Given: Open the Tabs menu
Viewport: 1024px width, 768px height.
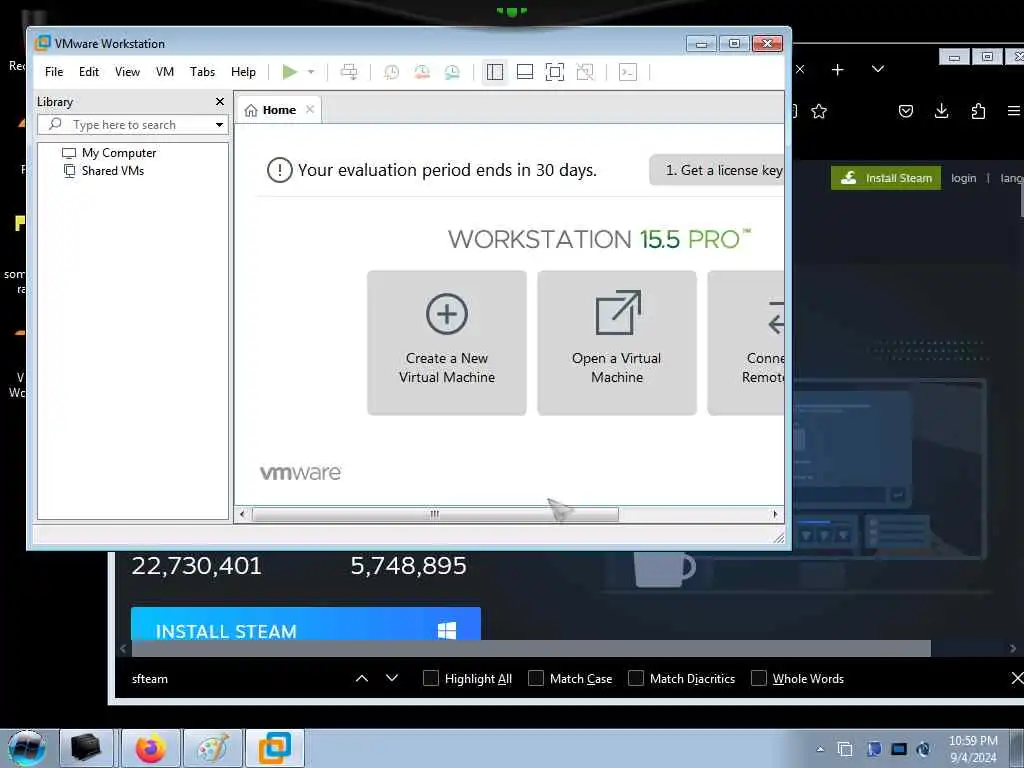Looking at the screenshot, I should pyautogui.click(x=202, y=72).
